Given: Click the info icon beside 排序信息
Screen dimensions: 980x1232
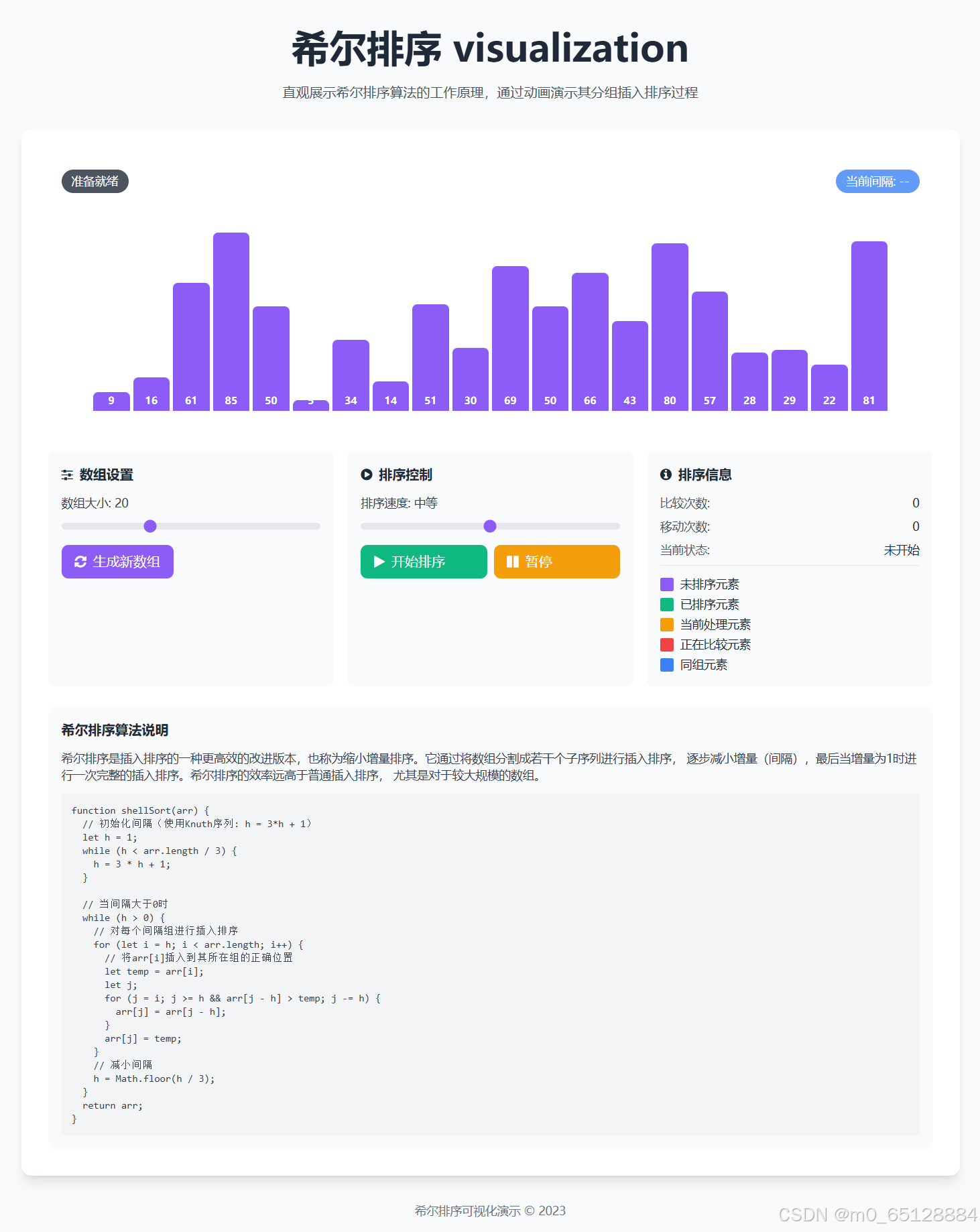Looking at the screenshot, I should [666, 475].
